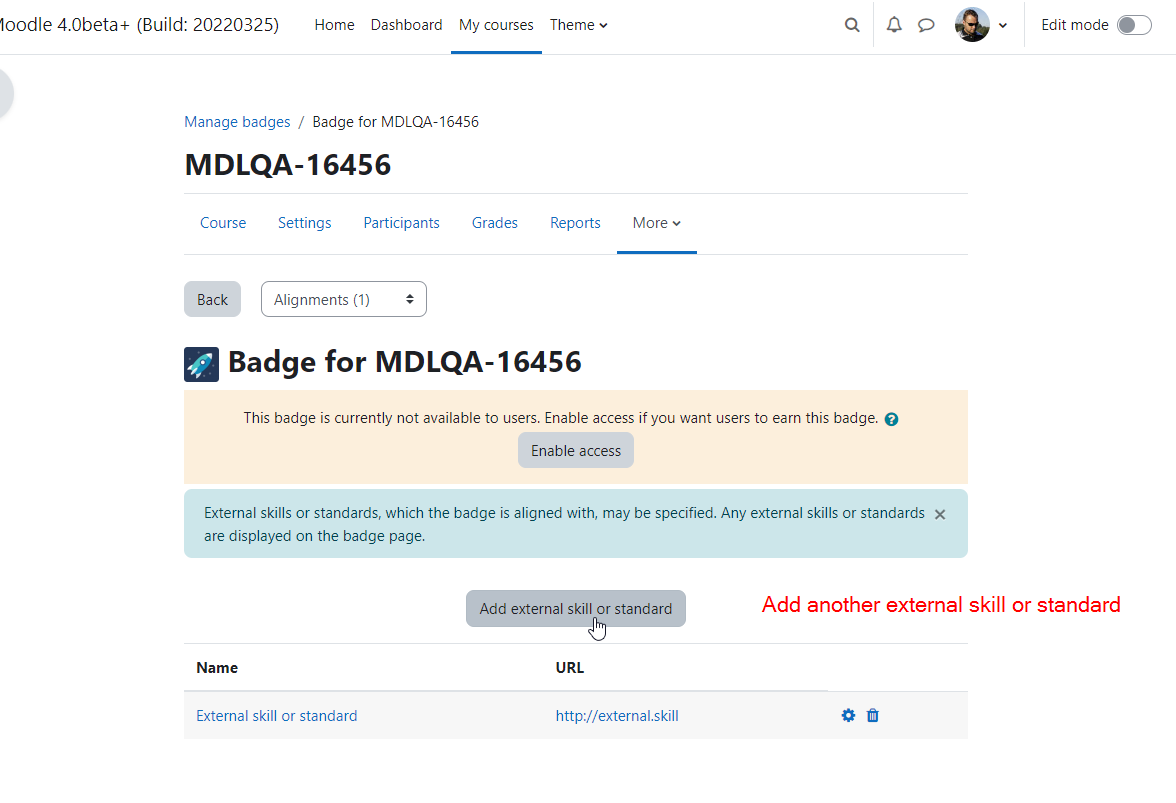Expand the More course menu
This screenshot has width=1176, height=803.
pyautogui.click(x=656, y=223)
